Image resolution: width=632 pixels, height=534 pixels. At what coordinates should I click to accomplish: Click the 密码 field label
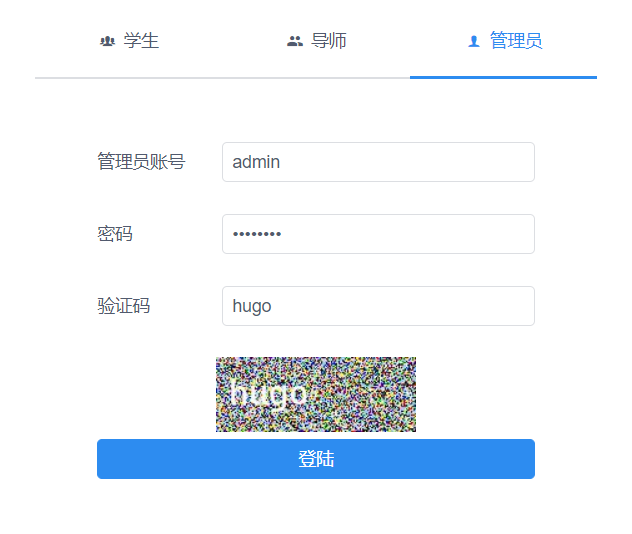[115, 234]
